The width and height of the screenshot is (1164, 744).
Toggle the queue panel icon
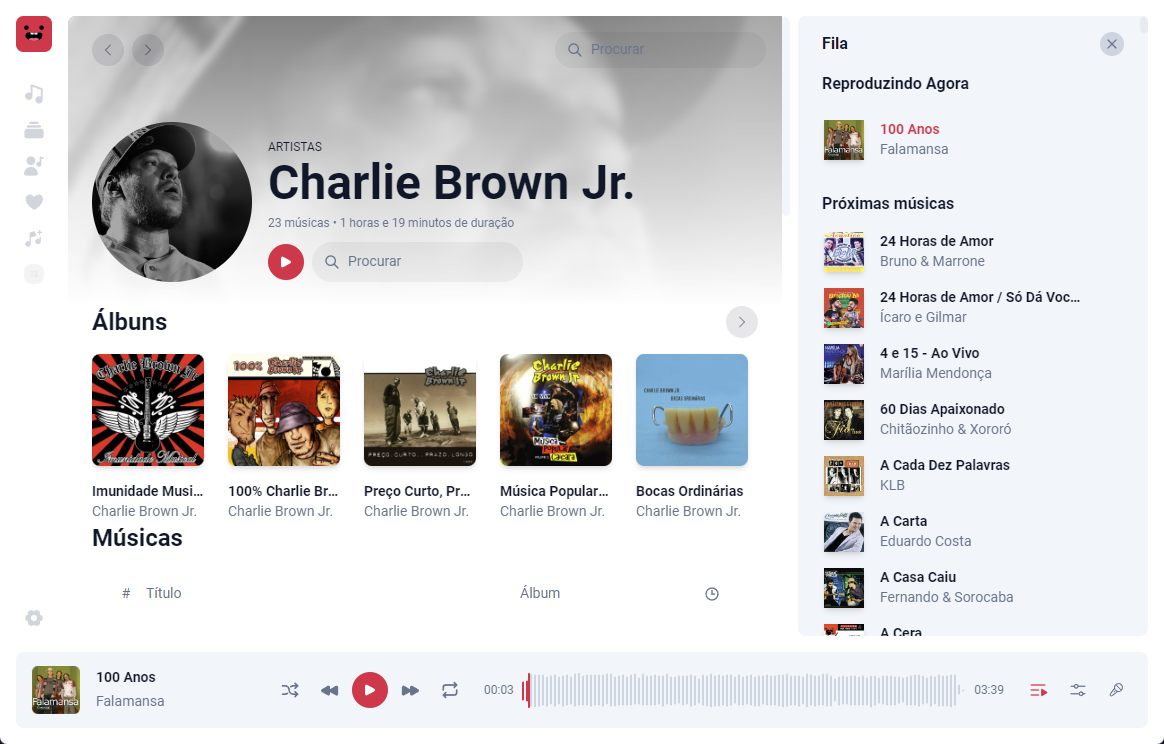coord(1039,691)
